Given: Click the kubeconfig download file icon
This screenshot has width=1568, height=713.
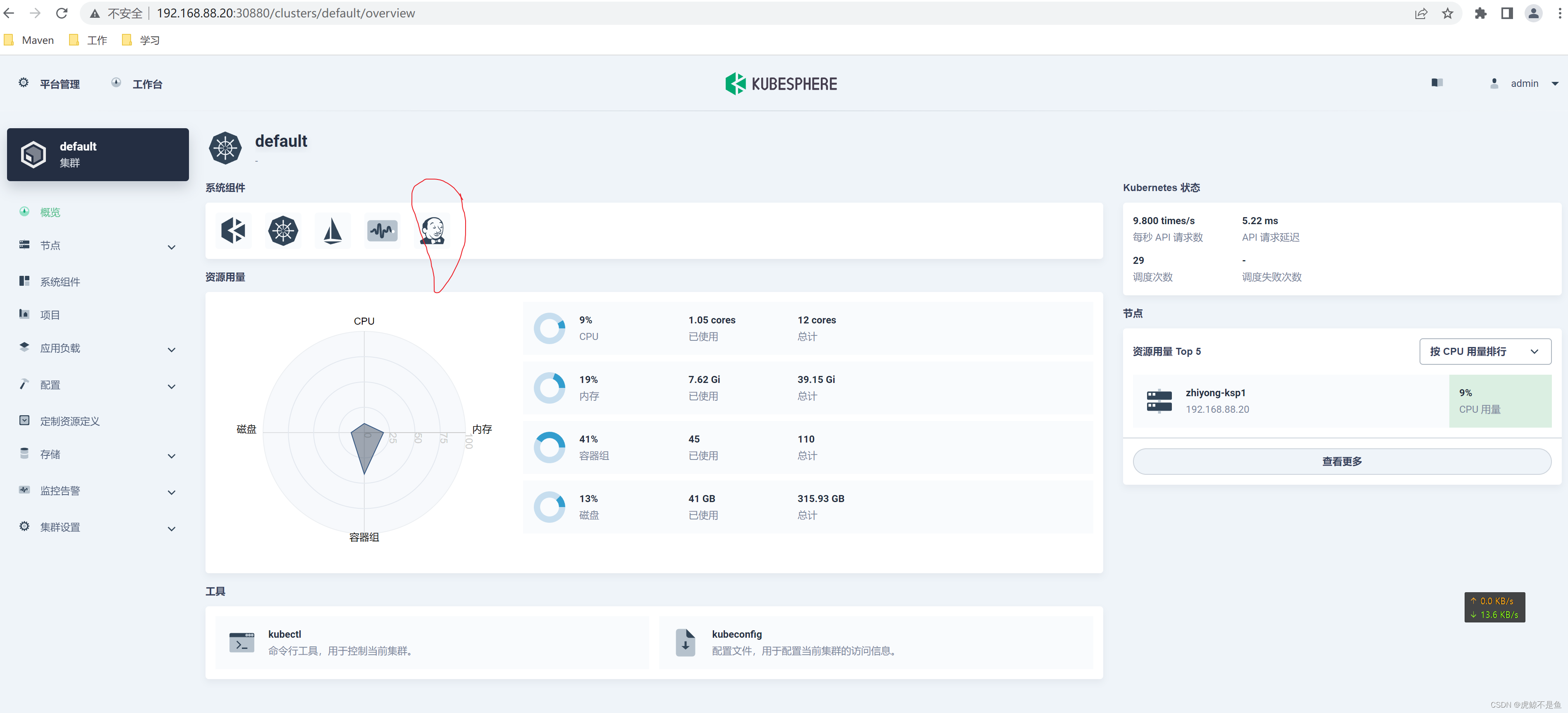Looking at the screenshot, I should coord(686,642).
